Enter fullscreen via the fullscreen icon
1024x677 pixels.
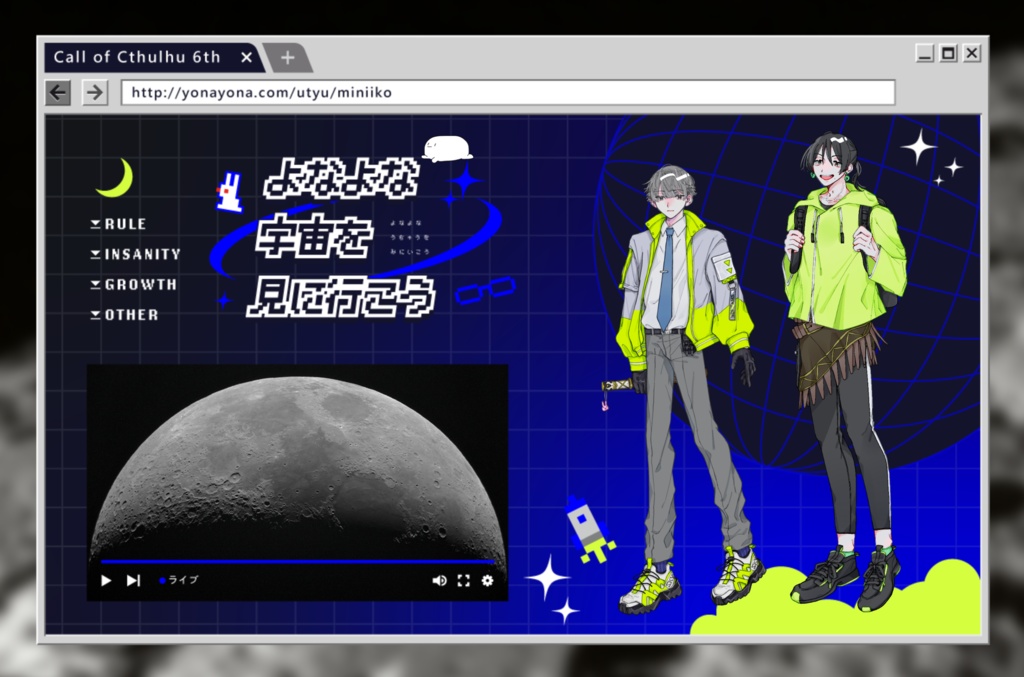pos(462,580)
